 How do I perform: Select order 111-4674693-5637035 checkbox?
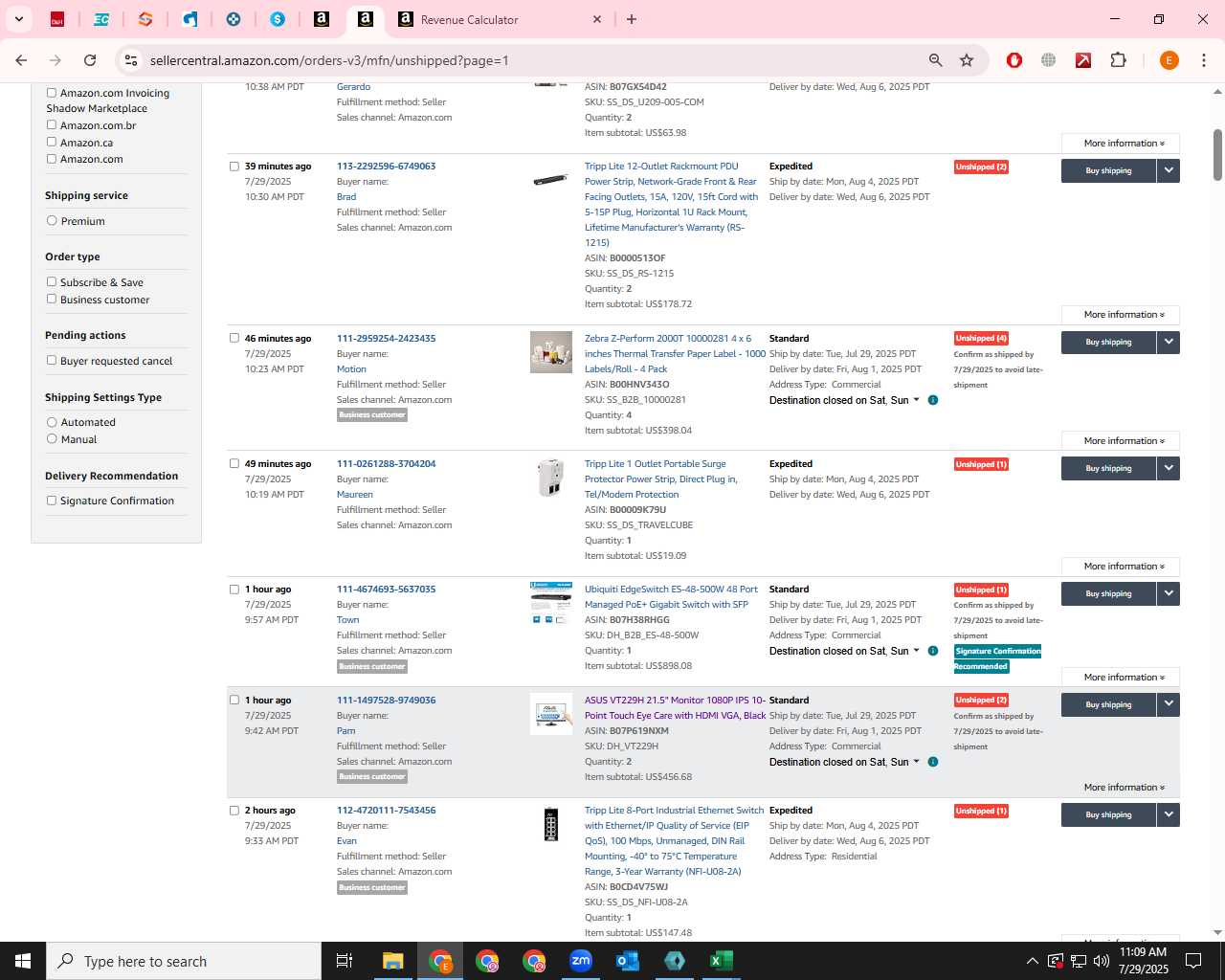tap(234, 590)
